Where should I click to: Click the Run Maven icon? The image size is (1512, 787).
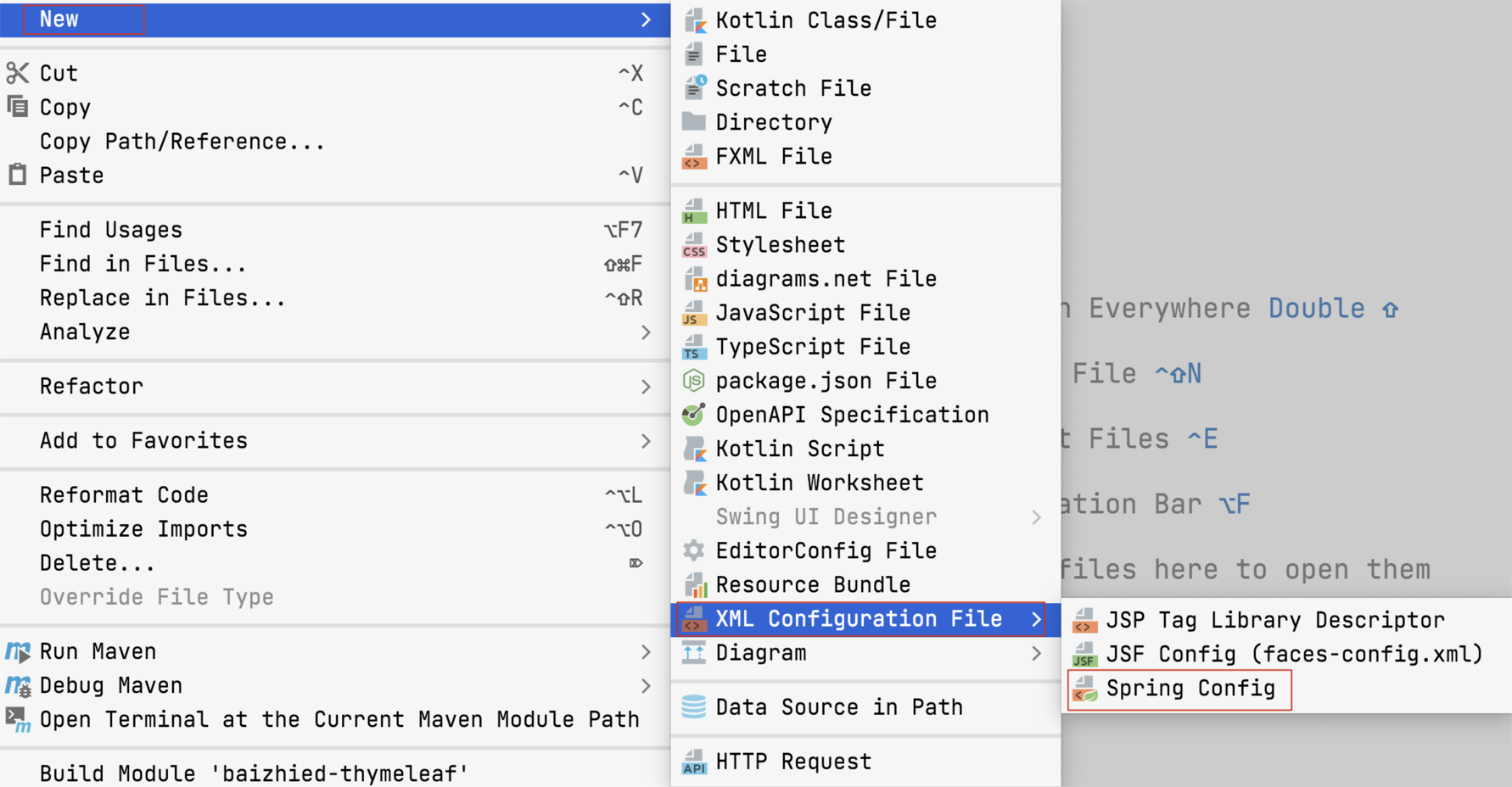[x=18, y=651]
